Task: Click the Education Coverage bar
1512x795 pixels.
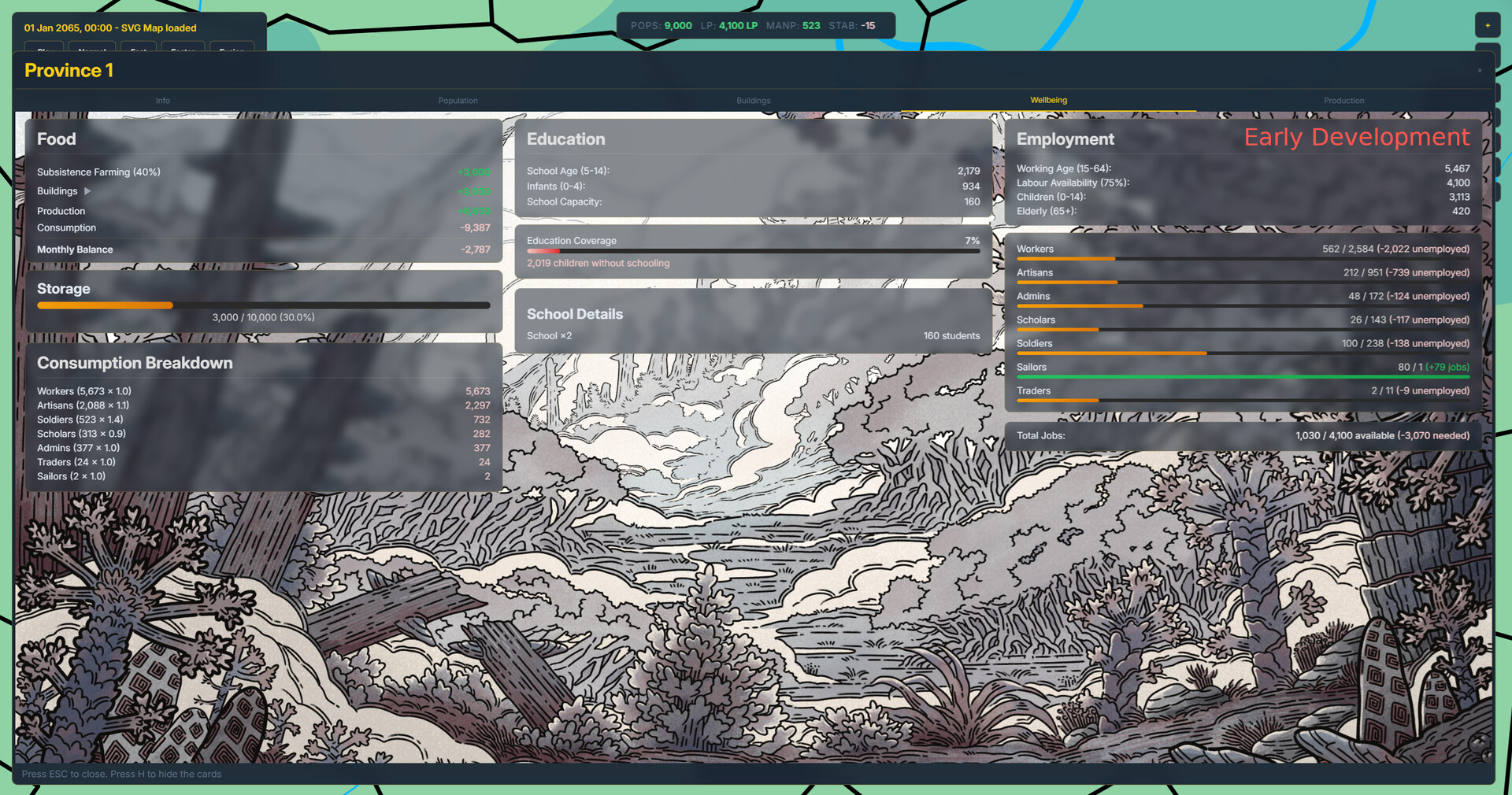Action: click(753, 251)
